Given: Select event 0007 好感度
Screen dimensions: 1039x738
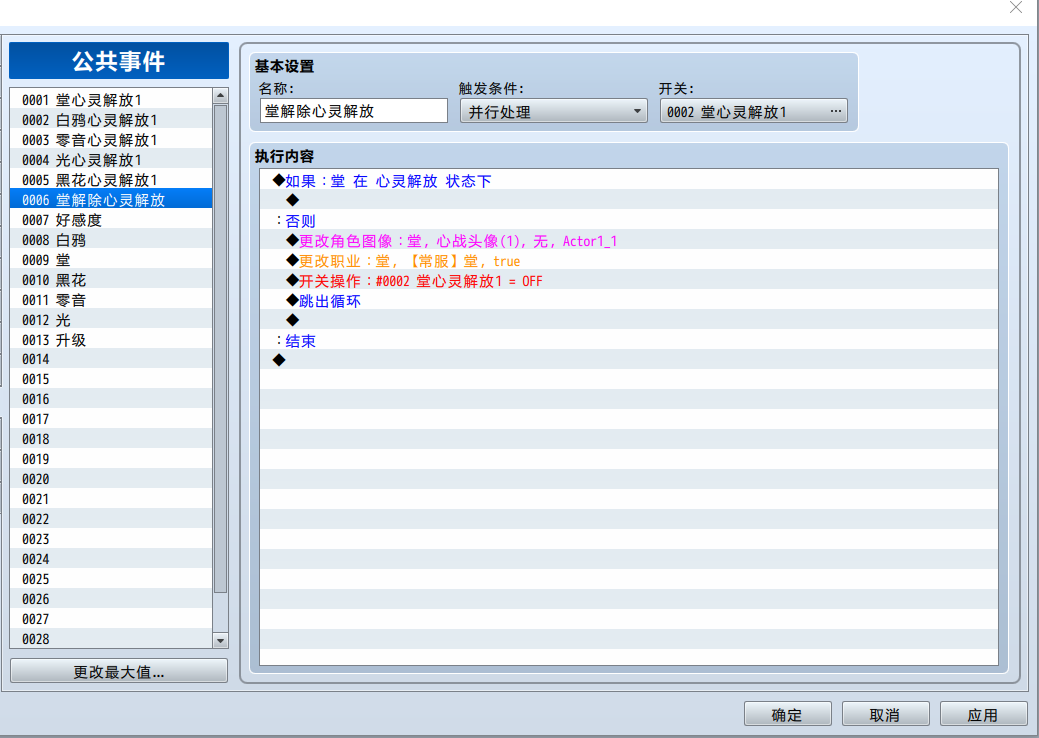Looking at the screenshot, I should pos(111,219).
